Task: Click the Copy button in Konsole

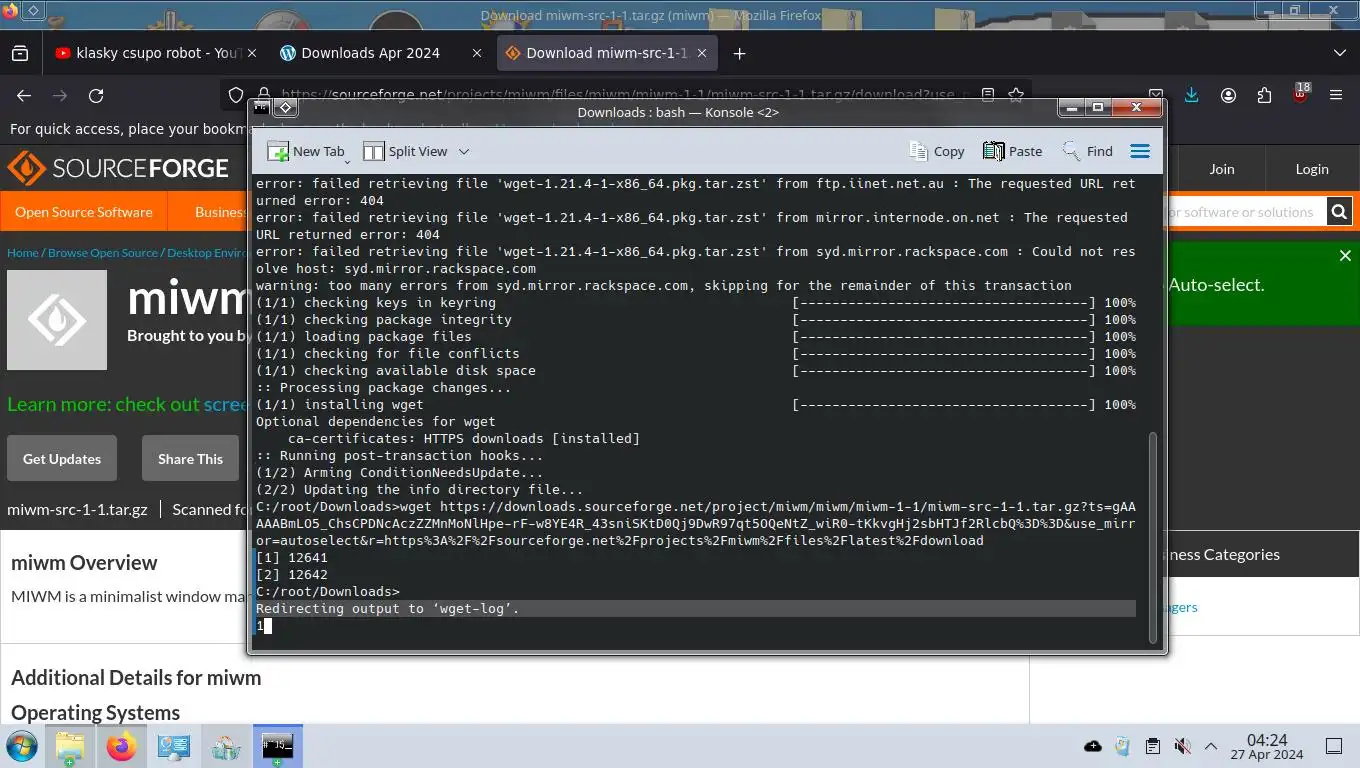Action: 937,151
